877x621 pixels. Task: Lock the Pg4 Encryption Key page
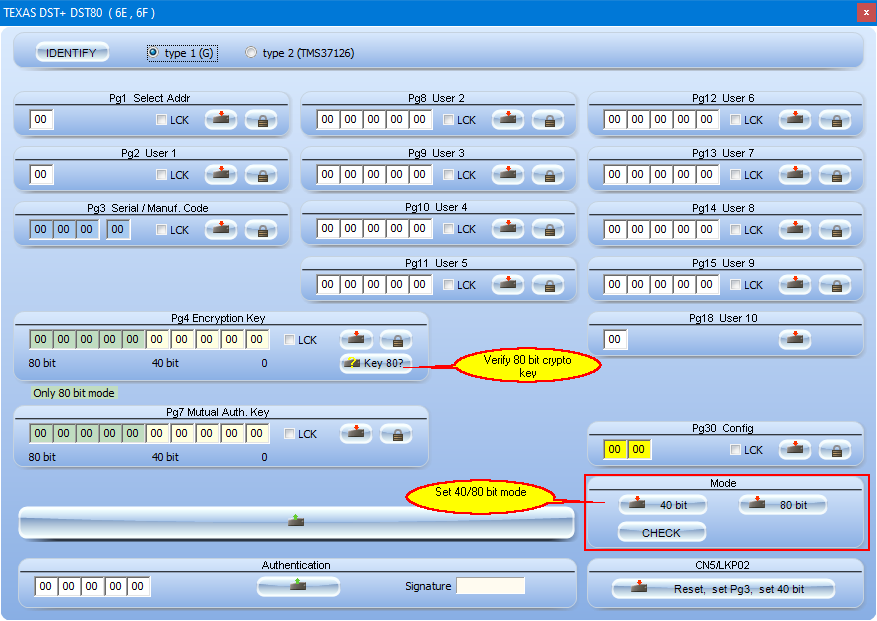point(397,340)
